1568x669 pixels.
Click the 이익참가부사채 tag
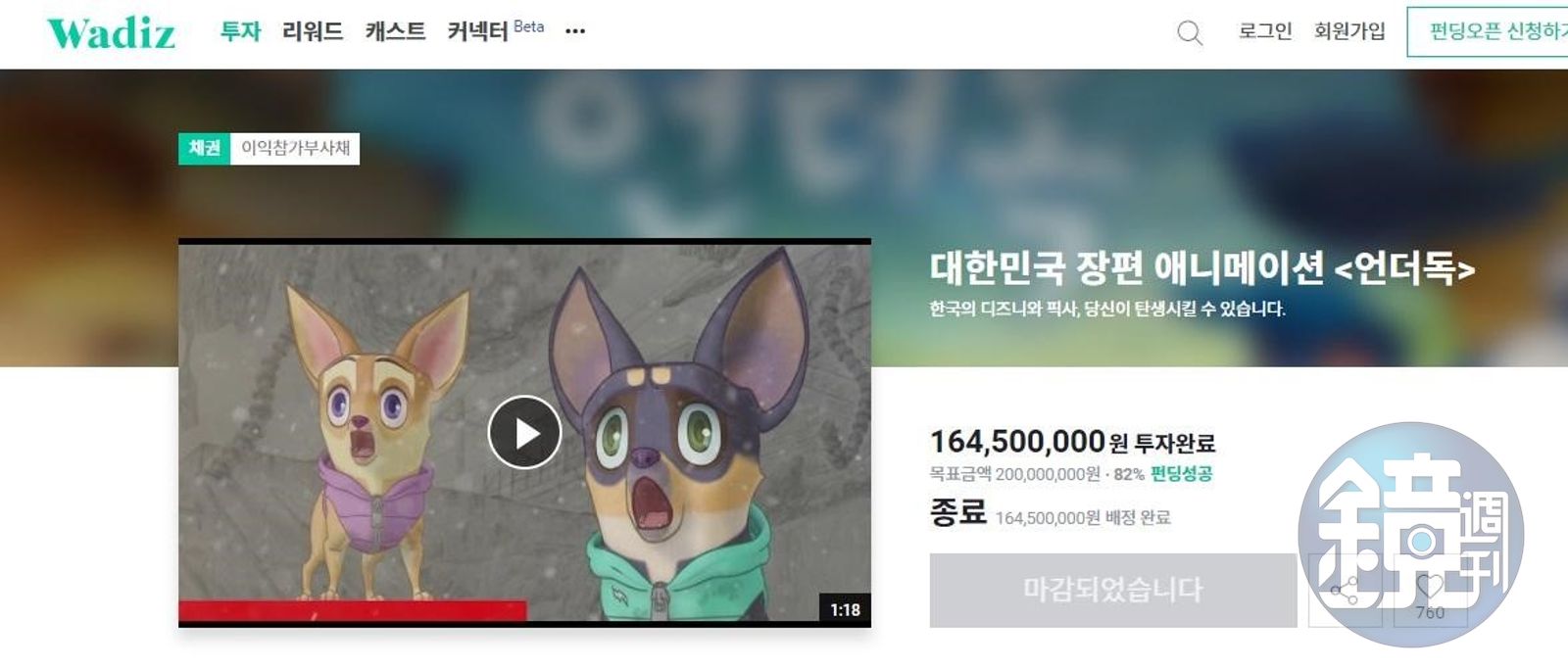coord(295,148)
